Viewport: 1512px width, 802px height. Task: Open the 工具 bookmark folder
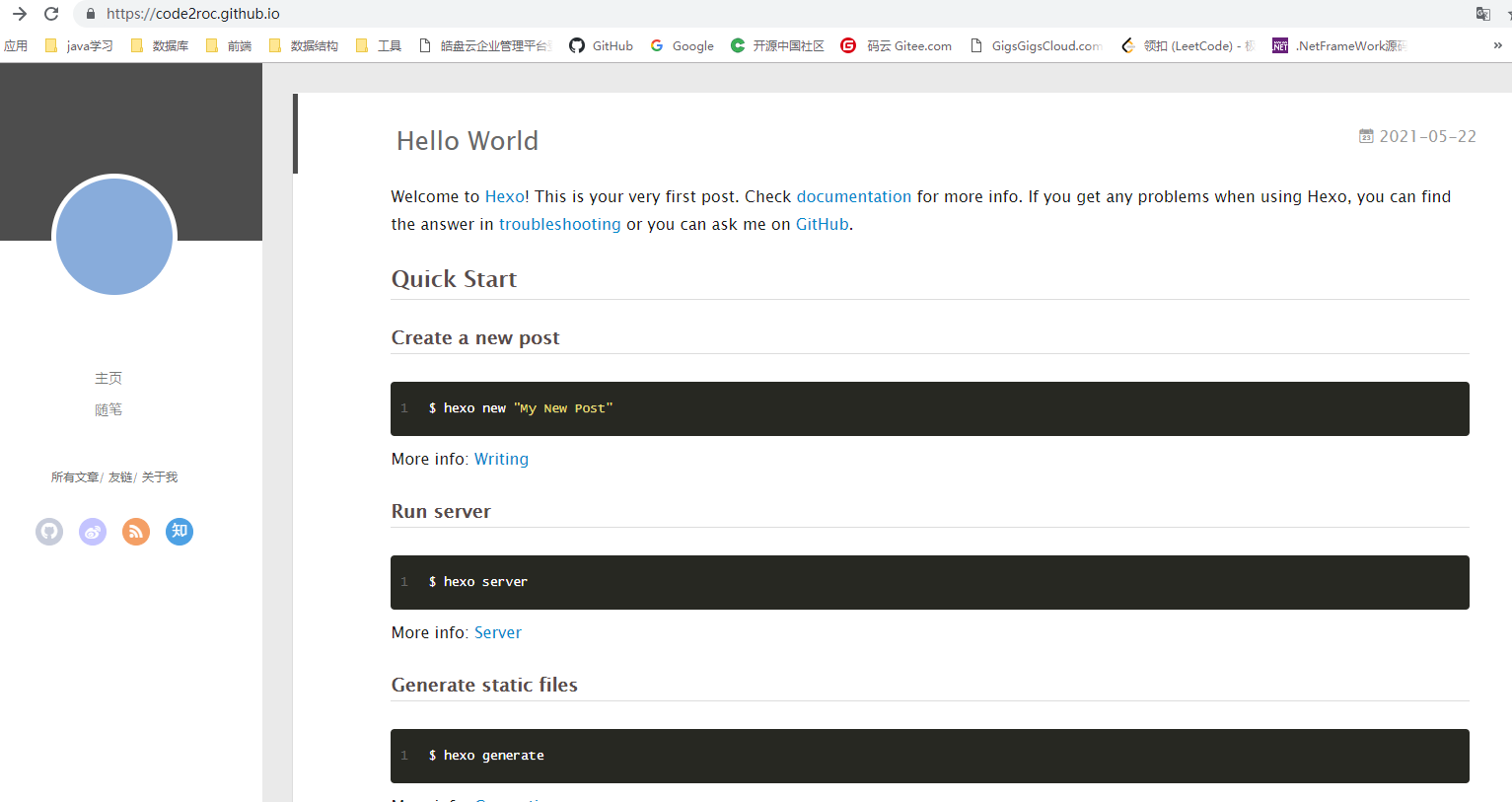pos(379,45)
